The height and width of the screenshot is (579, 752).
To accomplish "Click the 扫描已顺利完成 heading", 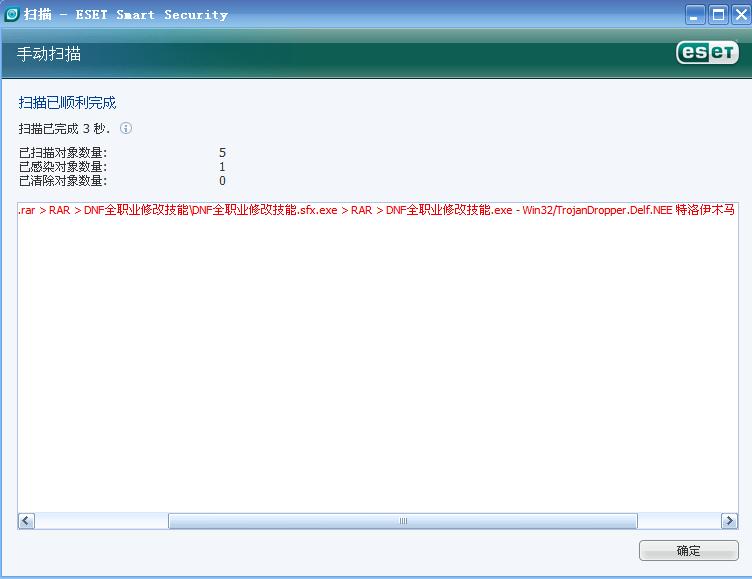I will tap(67, 103).
